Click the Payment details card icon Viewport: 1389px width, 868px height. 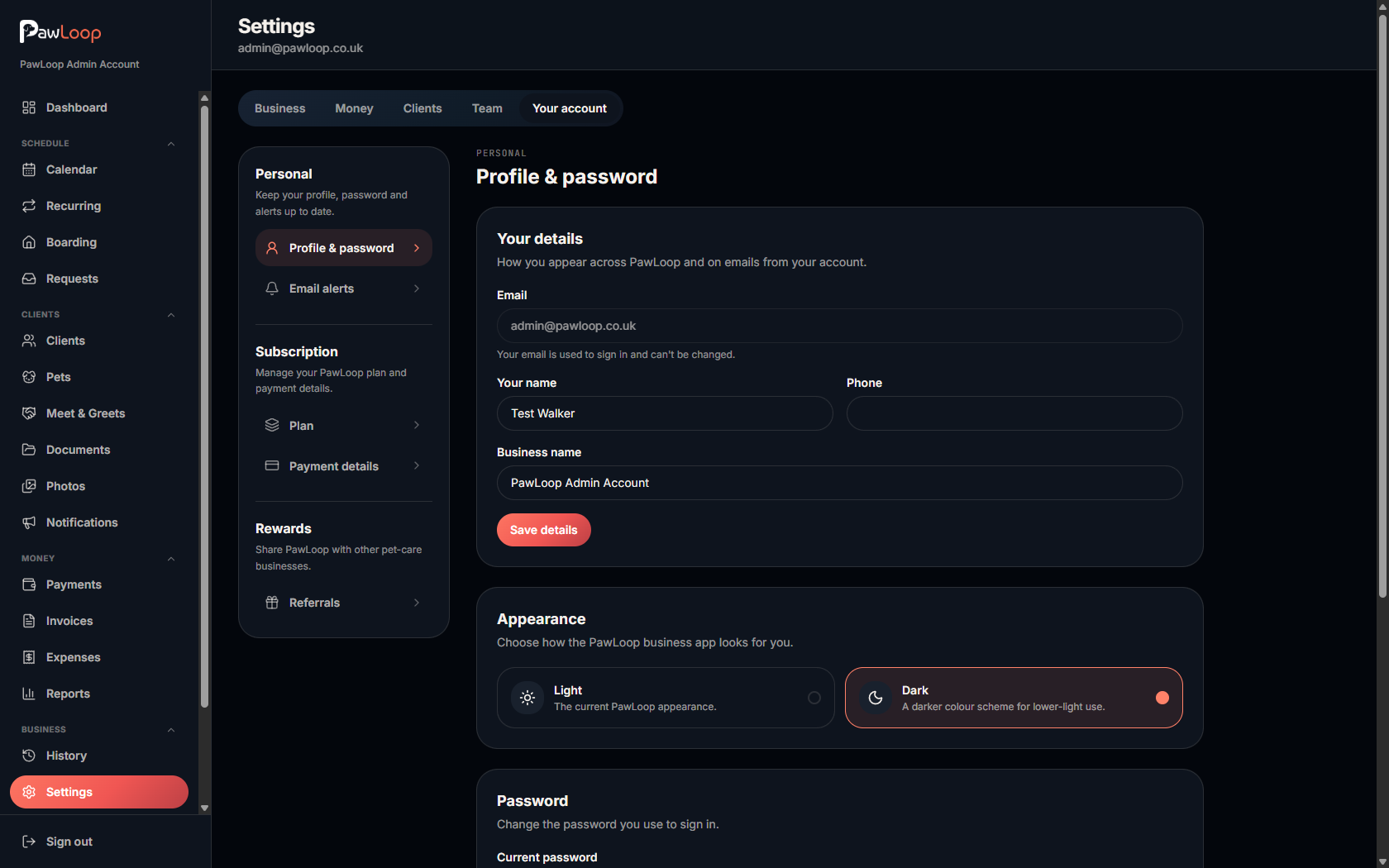(272, 465)
